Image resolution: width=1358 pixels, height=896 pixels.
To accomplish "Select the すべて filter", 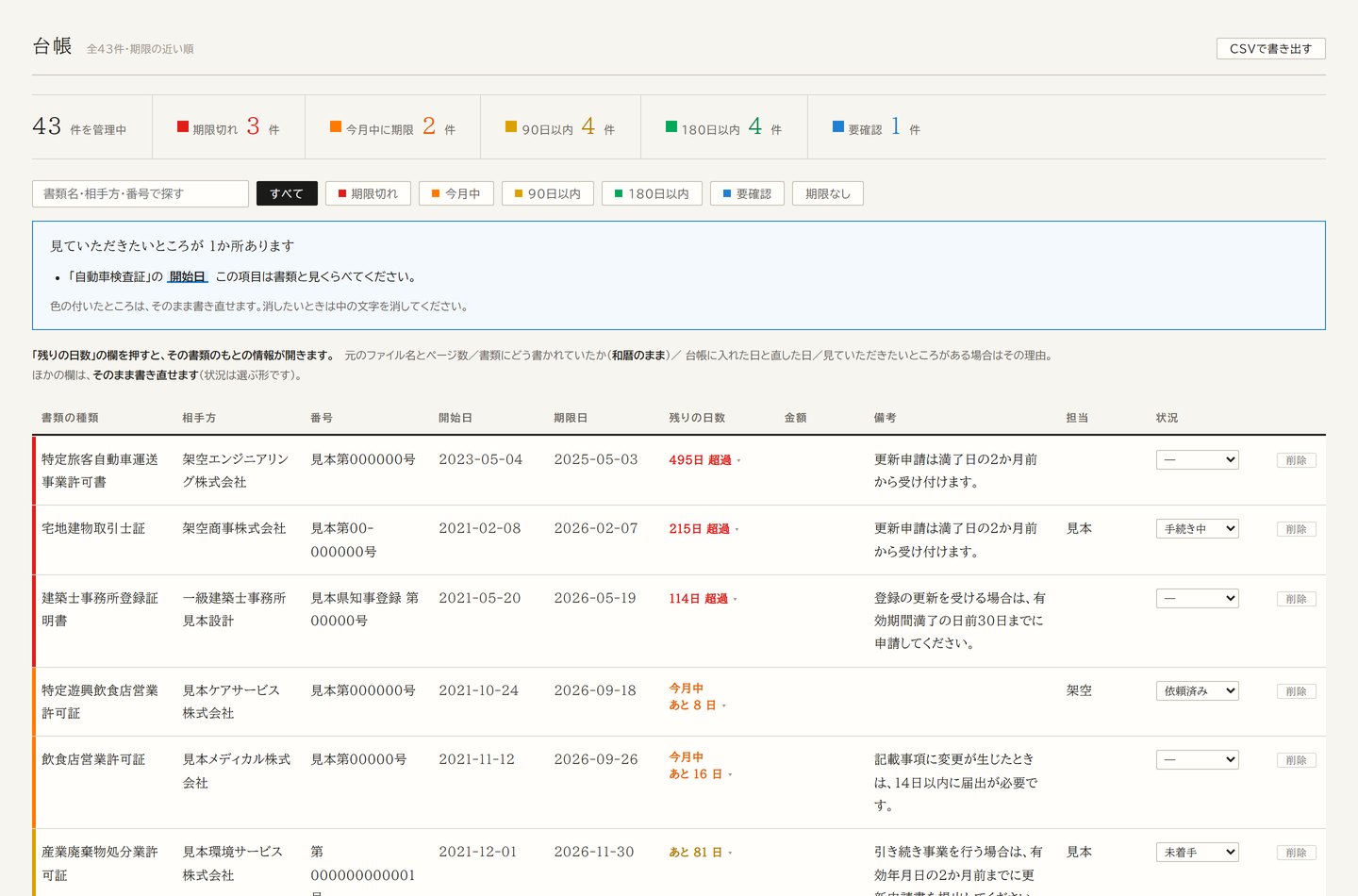I will coord(287,193).
